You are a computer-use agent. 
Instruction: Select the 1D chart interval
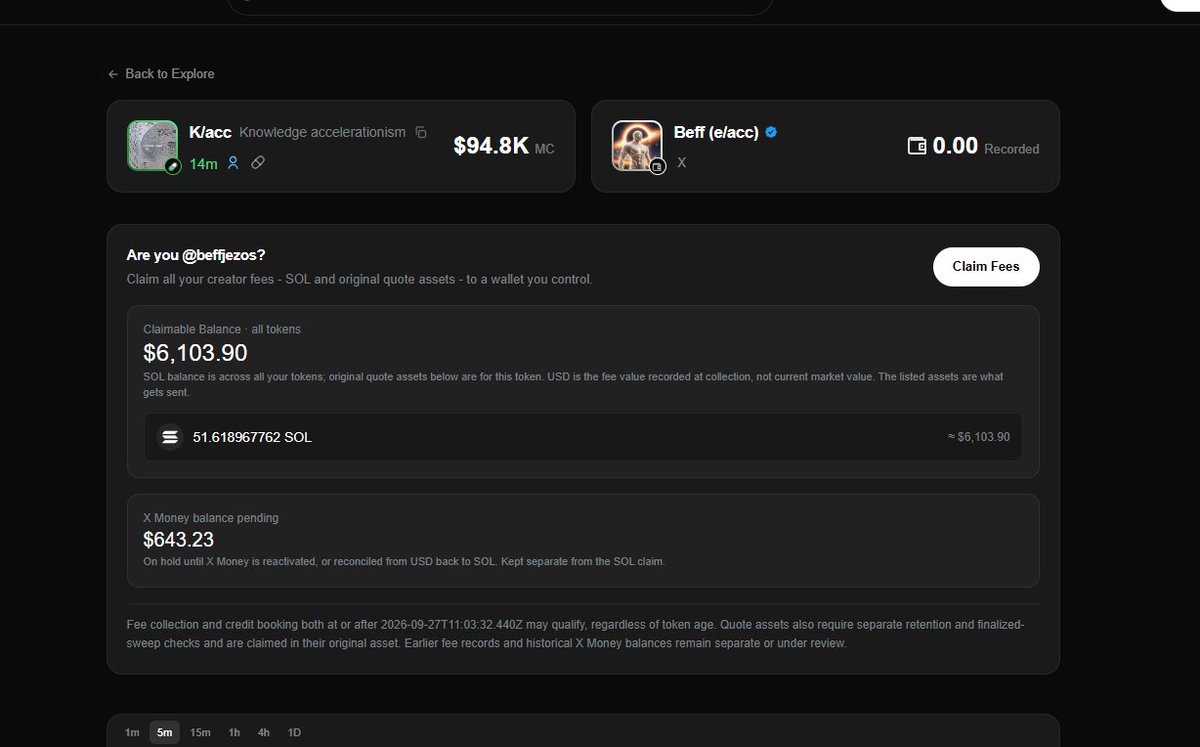[x=294, y=732]
